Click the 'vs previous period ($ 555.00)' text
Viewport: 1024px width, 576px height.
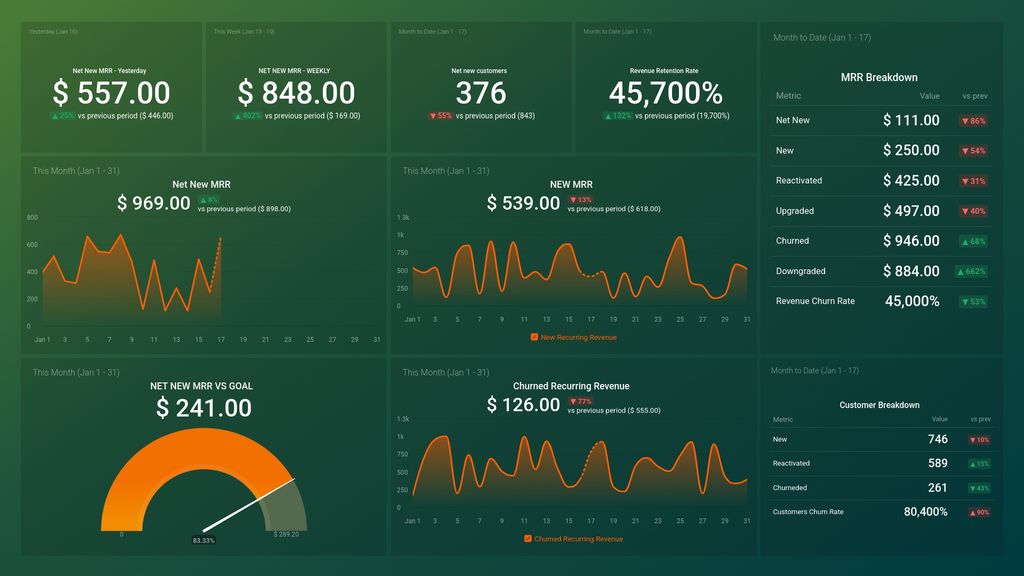pos(614,411)
